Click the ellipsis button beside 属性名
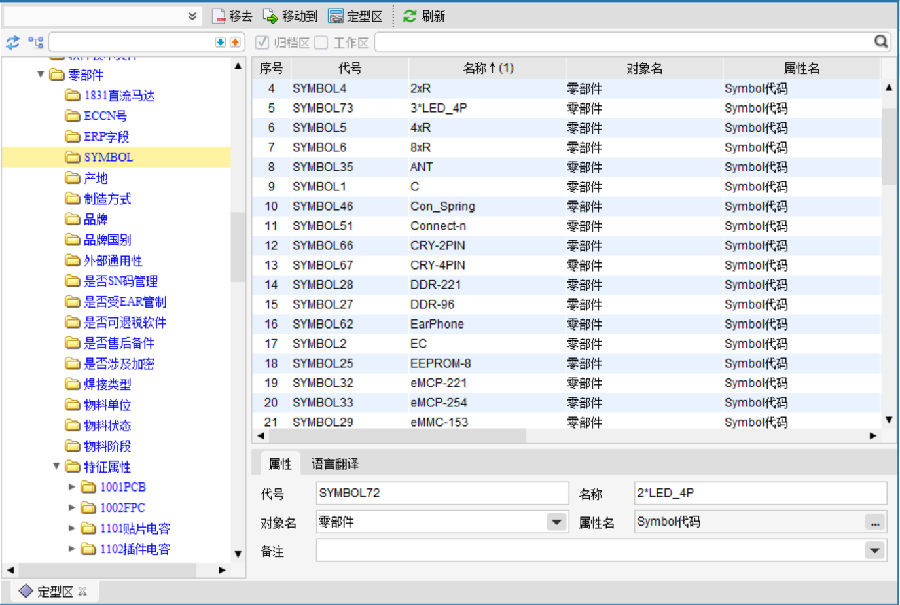 (x=875, y=522)
